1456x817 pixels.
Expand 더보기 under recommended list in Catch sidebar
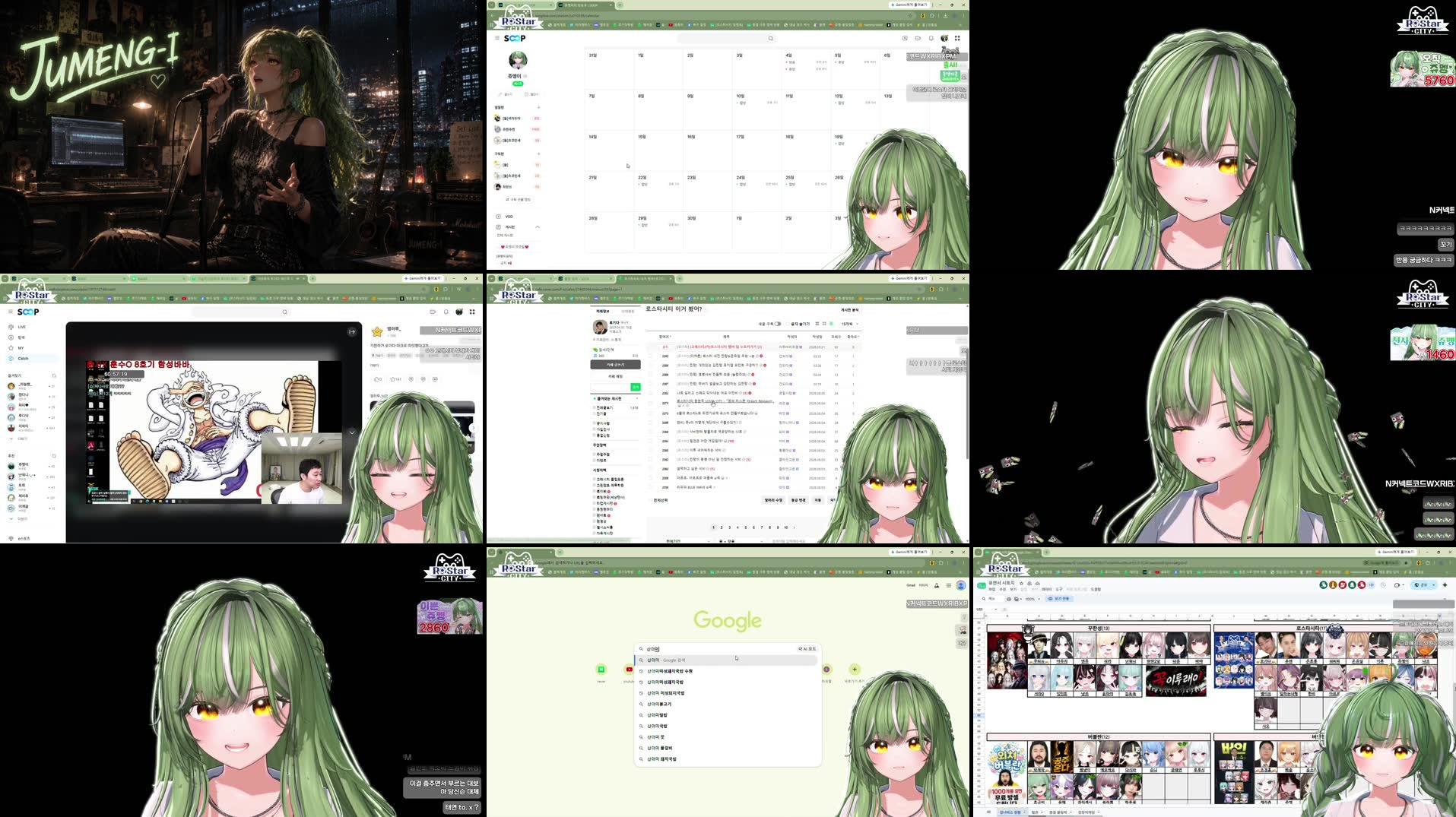click(x=21, y=518)
